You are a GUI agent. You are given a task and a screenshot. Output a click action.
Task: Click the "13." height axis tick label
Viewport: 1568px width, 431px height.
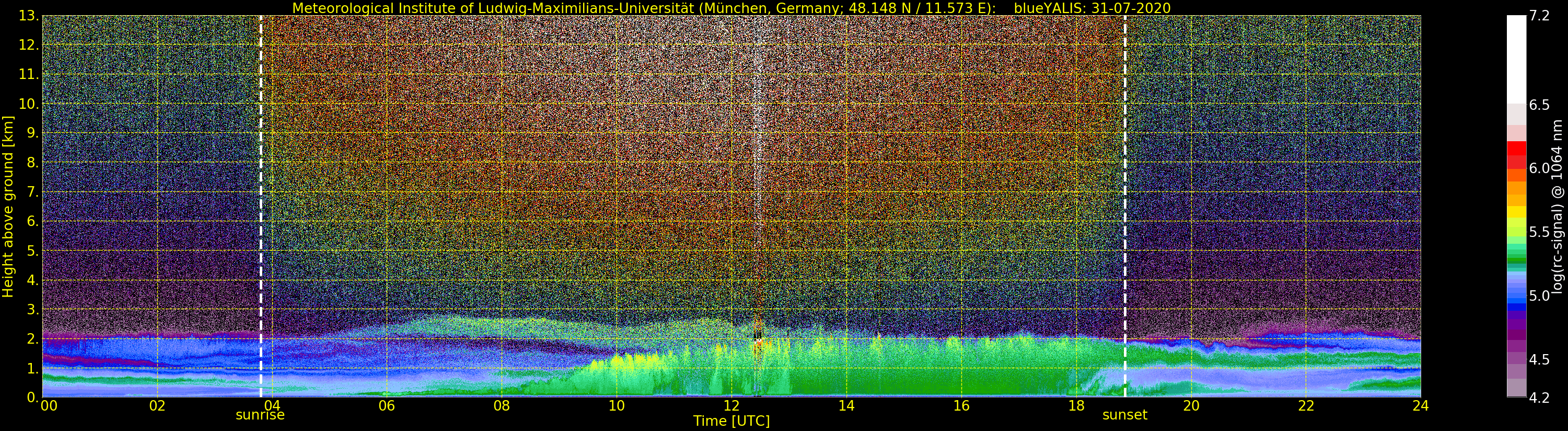(29, 15)
